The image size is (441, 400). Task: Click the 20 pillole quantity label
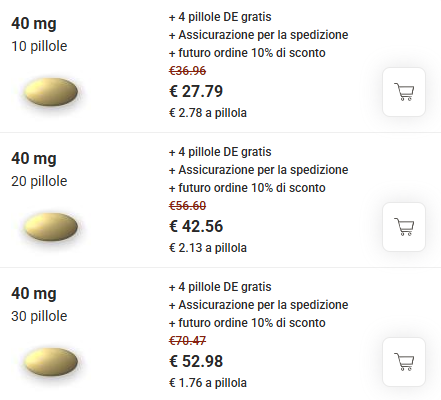(x=39, y=181)
